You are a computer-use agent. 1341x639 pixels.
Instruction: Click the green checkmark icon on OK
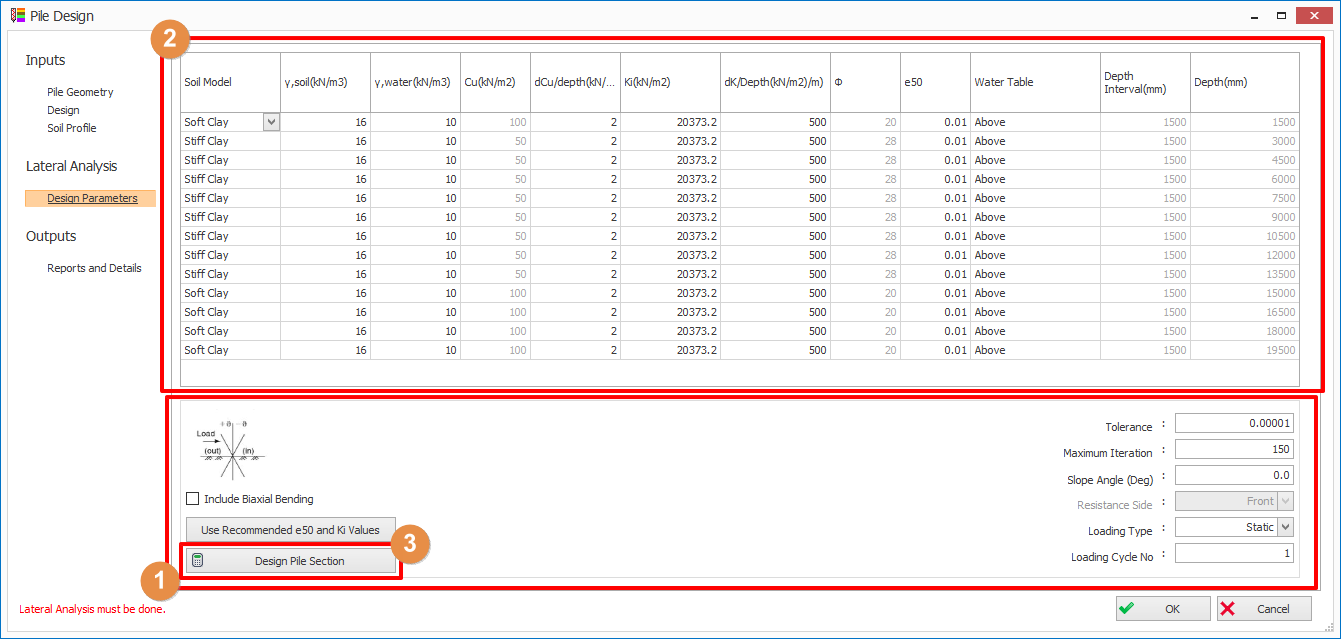point(1127,608)
